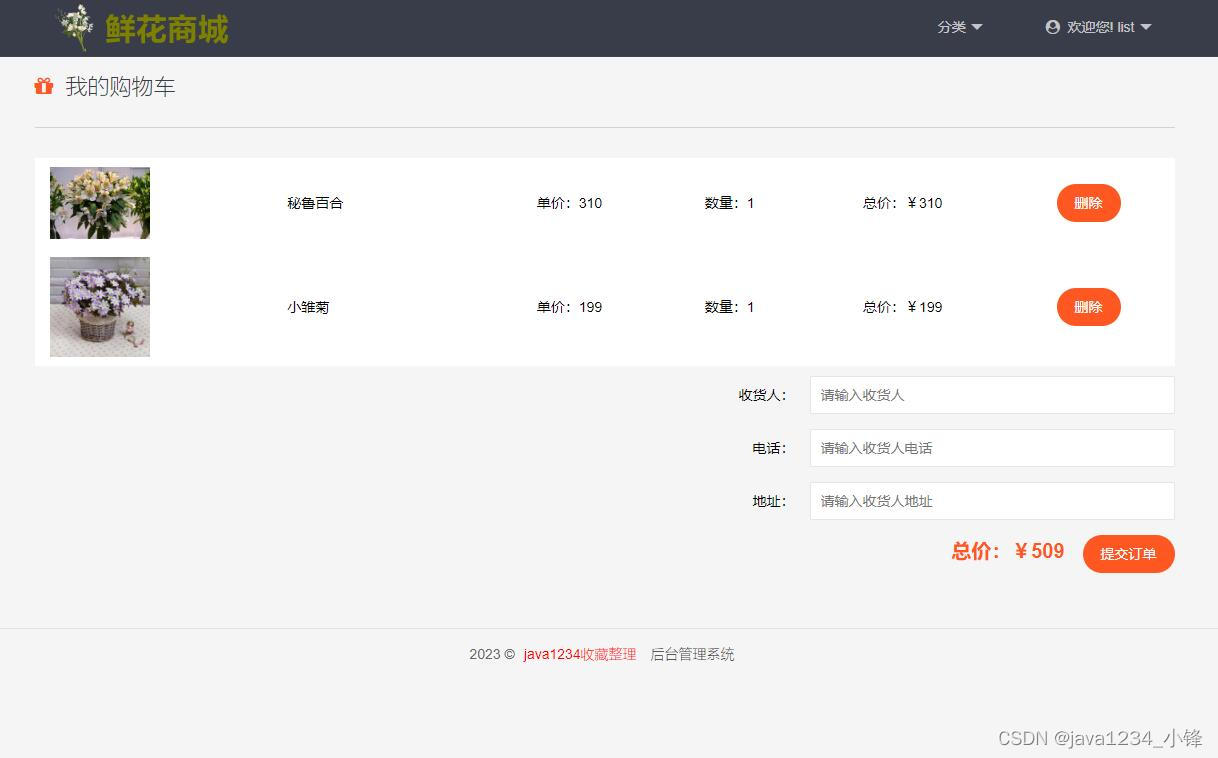The width and height of the screenshot is (1218, 758).
Task: Click the 收货人: field label
Action: (x=763, y=395)
